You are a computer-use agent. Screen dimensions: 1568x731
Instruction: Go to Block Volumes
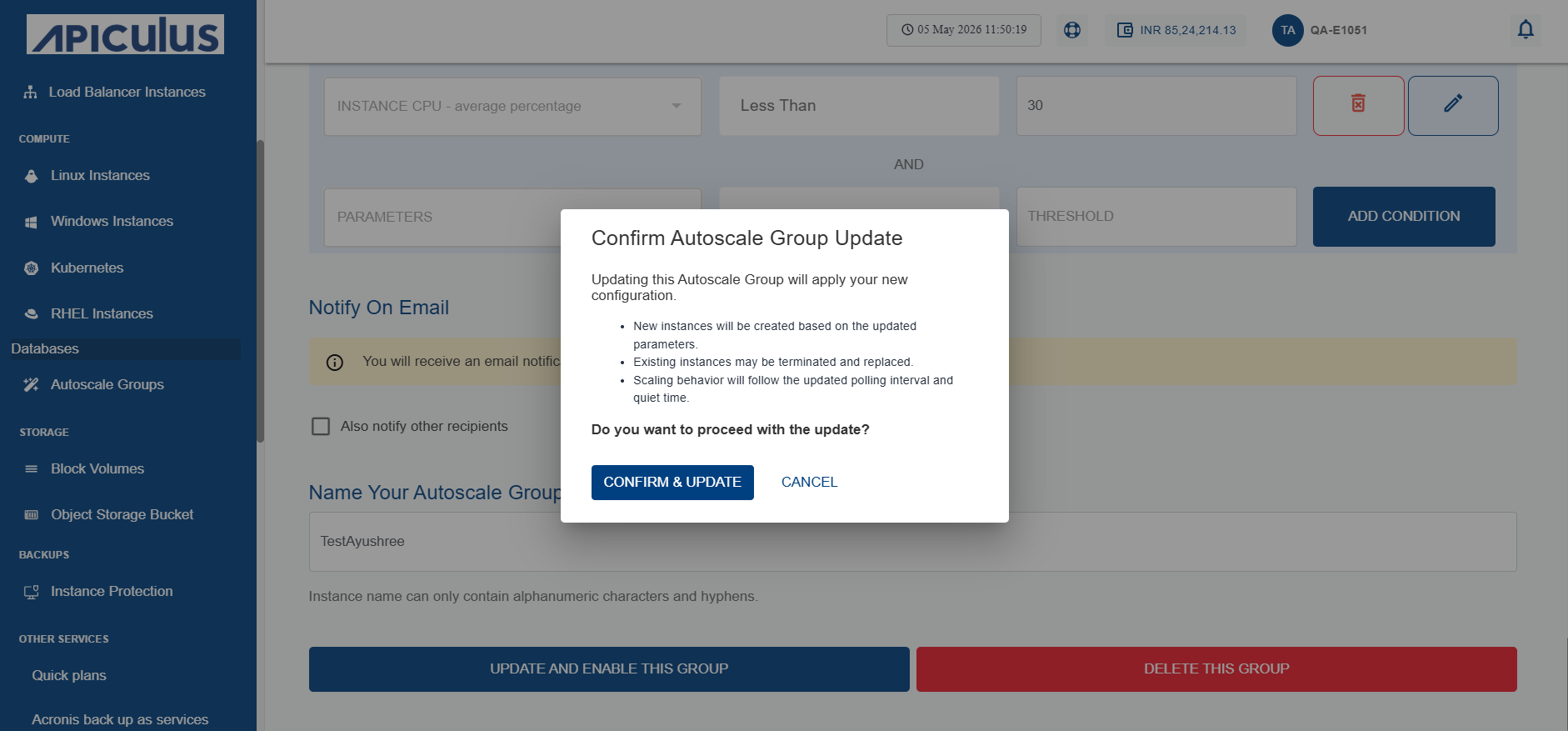click(97, 469)
